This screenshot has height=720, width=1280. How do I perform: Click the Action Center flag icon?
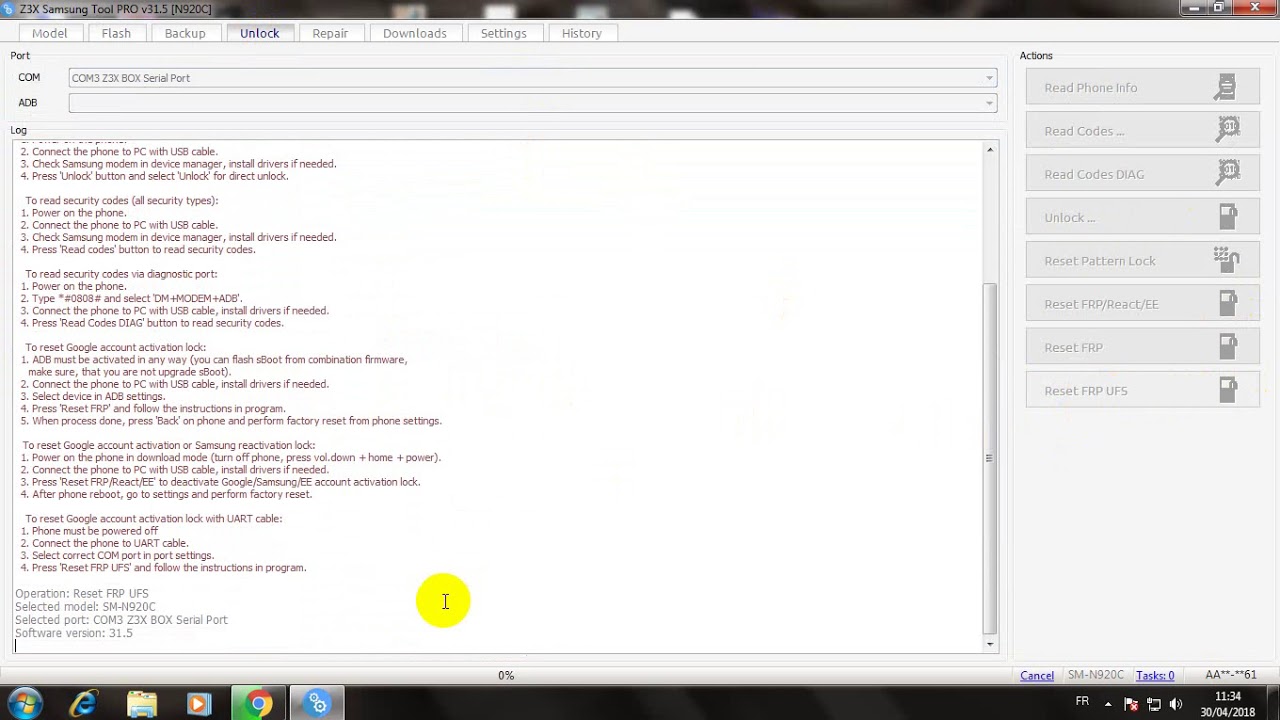[x=1131, y=704]
